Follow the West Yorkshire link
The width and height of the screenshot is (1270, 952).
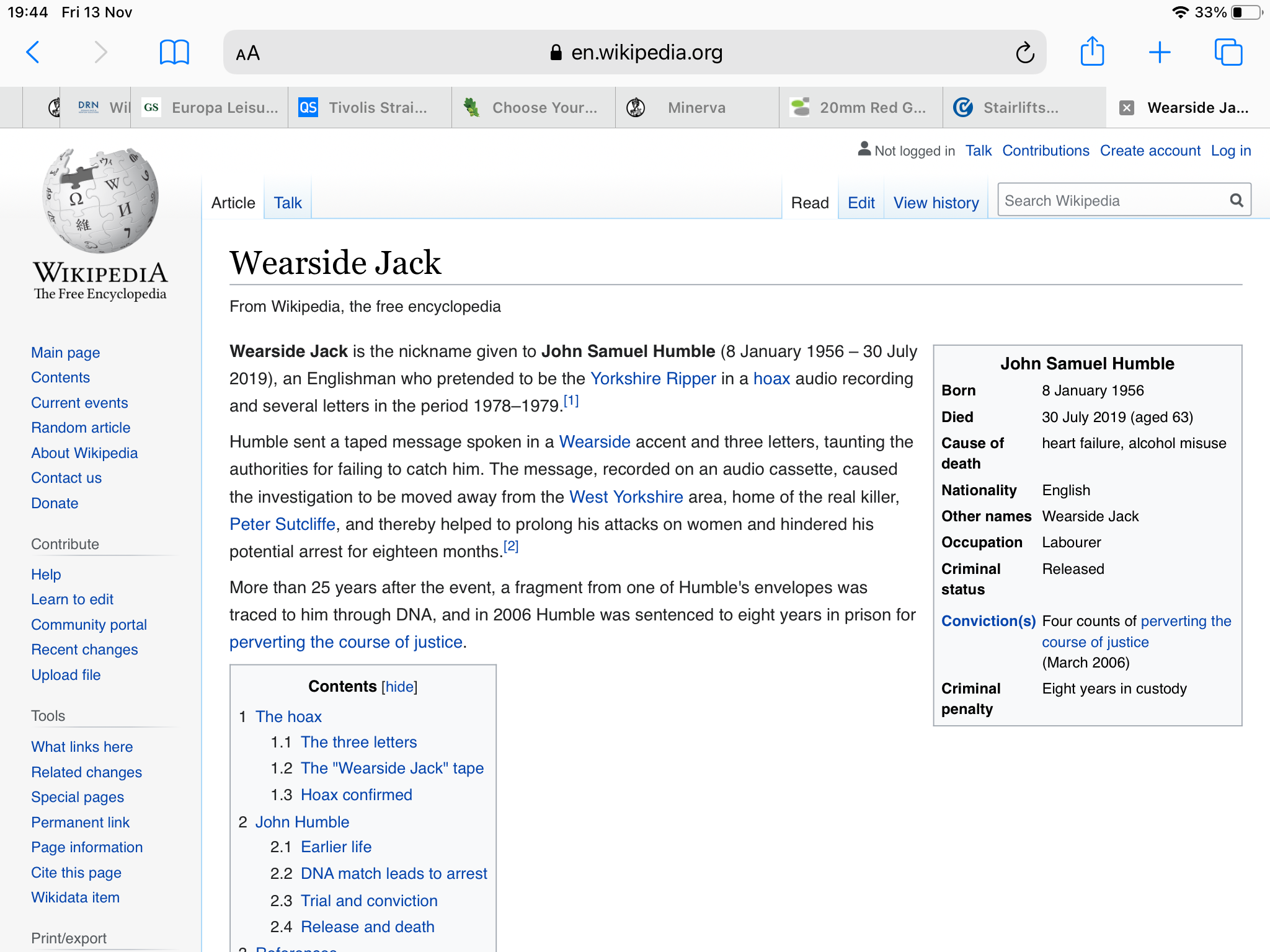tap(626, 497)
